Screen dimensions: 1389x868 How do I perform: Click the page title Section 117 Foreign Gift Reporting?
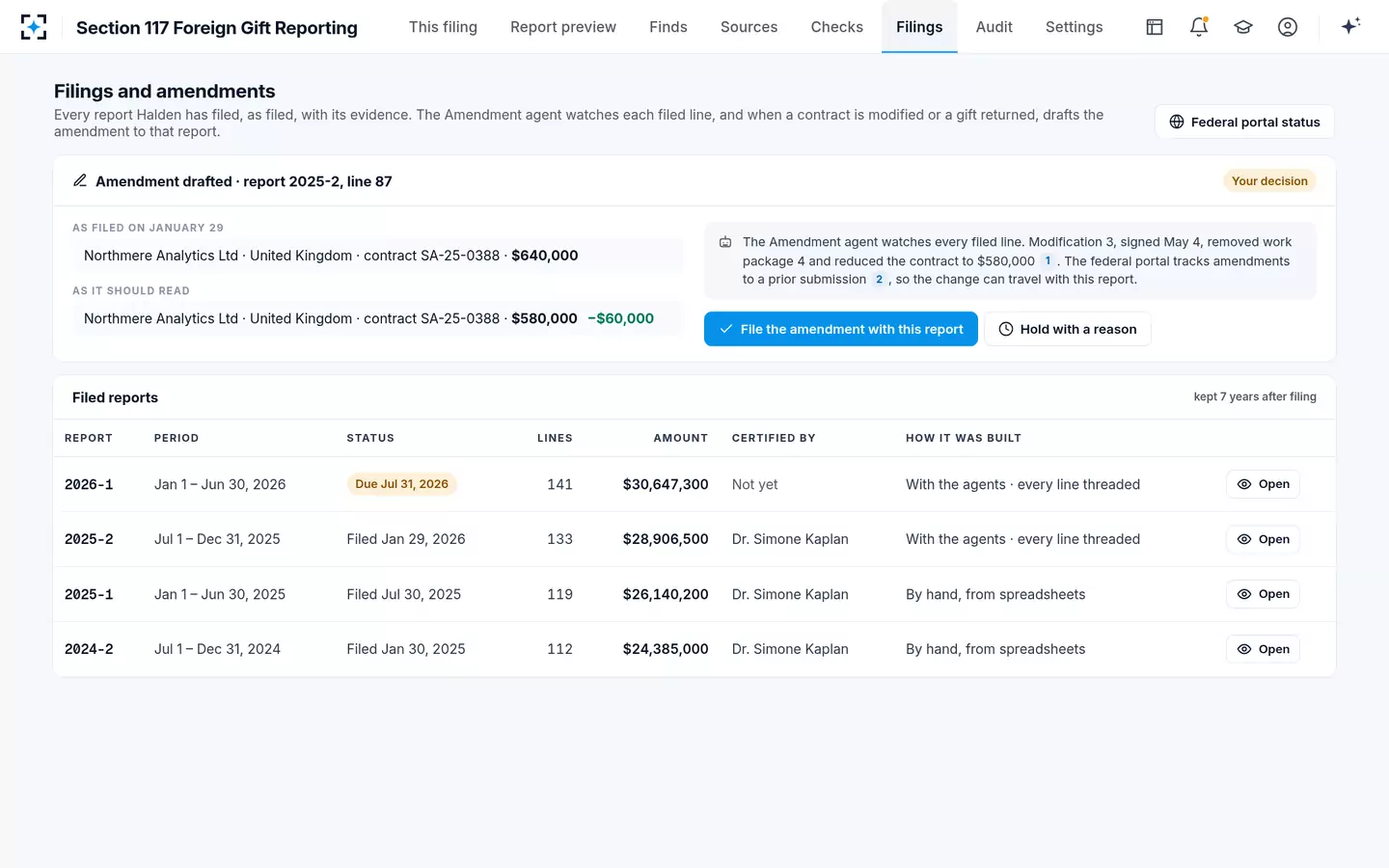click(x=217, y=27)
